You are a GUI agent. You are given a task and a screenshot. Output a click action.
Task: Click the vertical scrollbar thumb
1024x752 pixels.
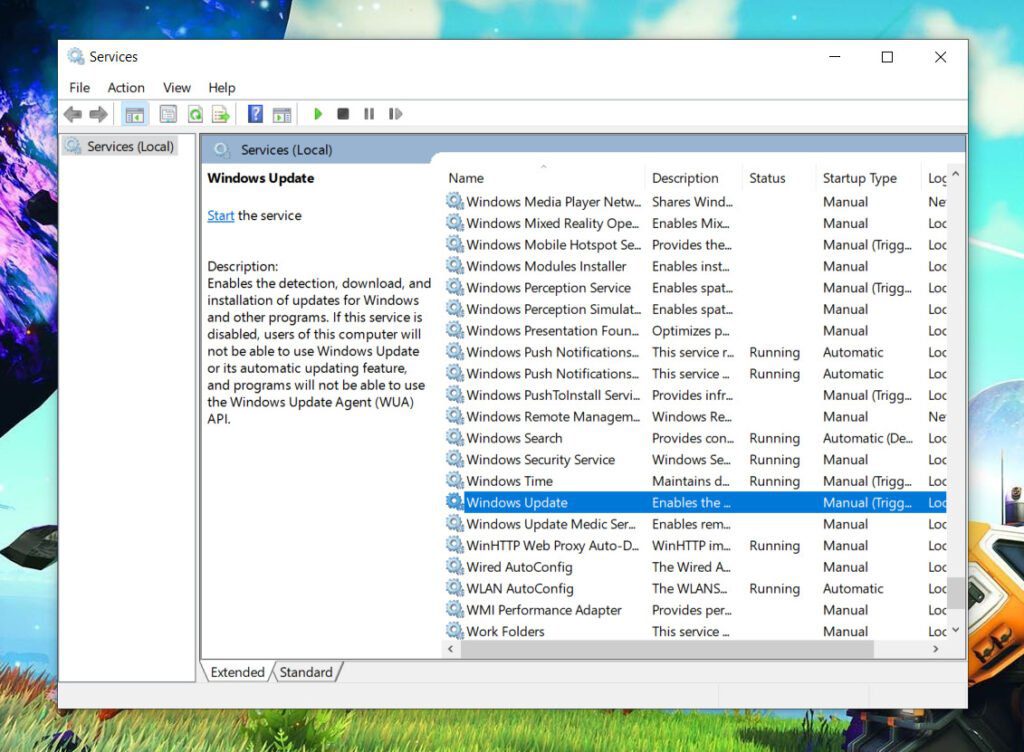(x=955, y=593)
